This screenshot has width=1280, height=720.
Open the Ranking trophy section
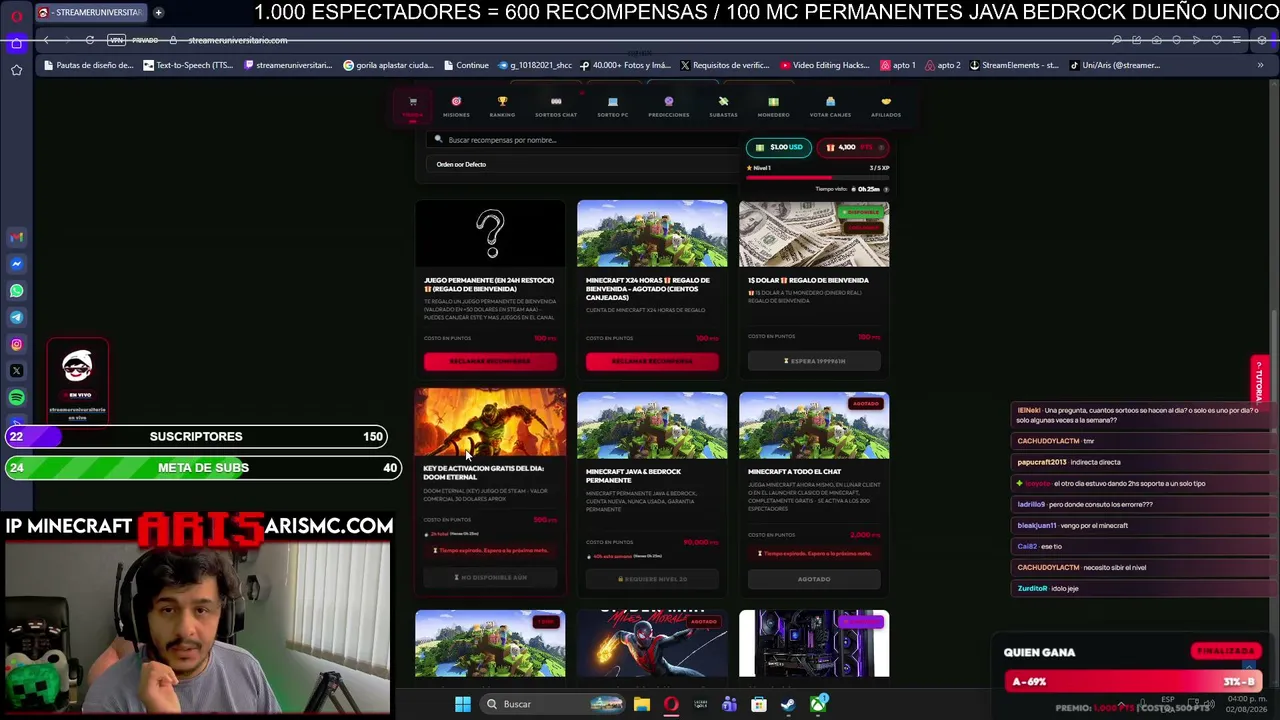(502, 107)
